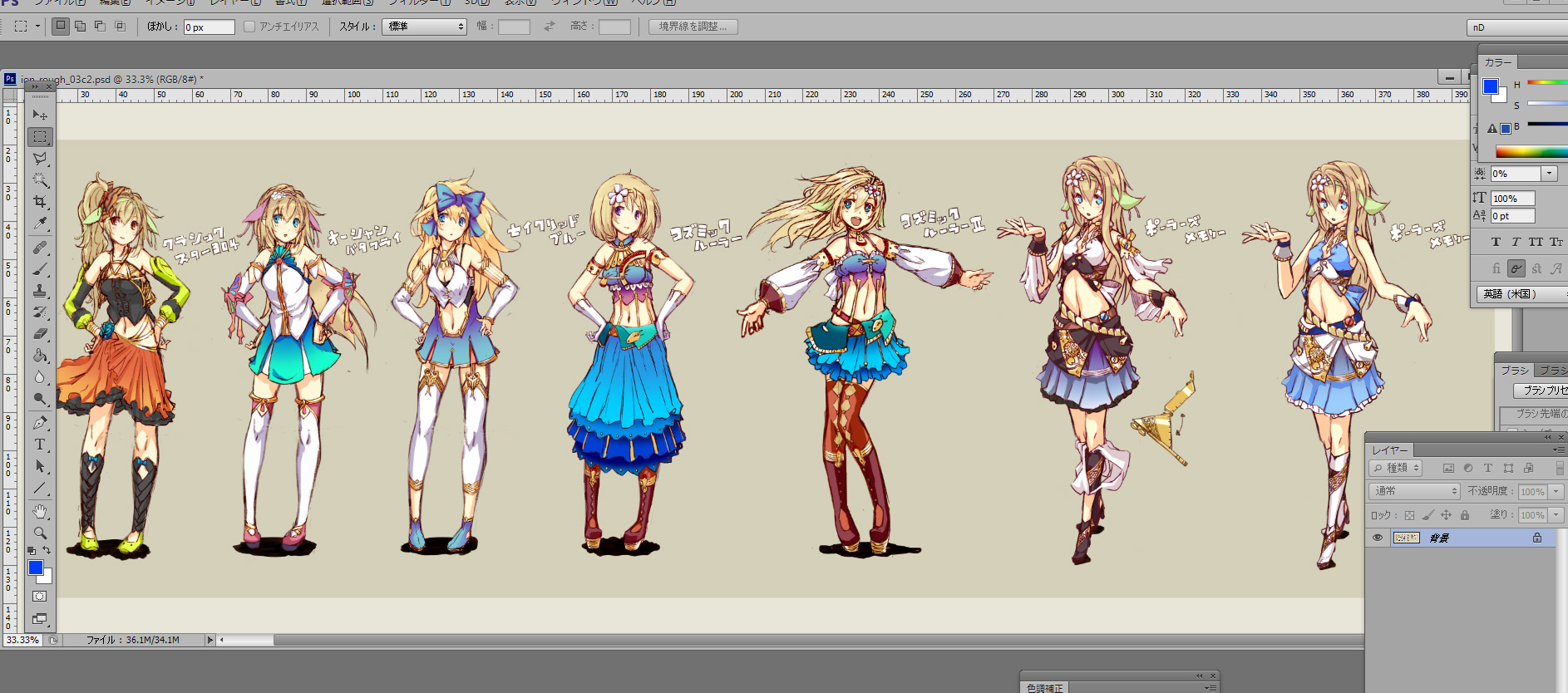
Task: Toggle the lock transparent pixels option
Action: coord(1409,515)
